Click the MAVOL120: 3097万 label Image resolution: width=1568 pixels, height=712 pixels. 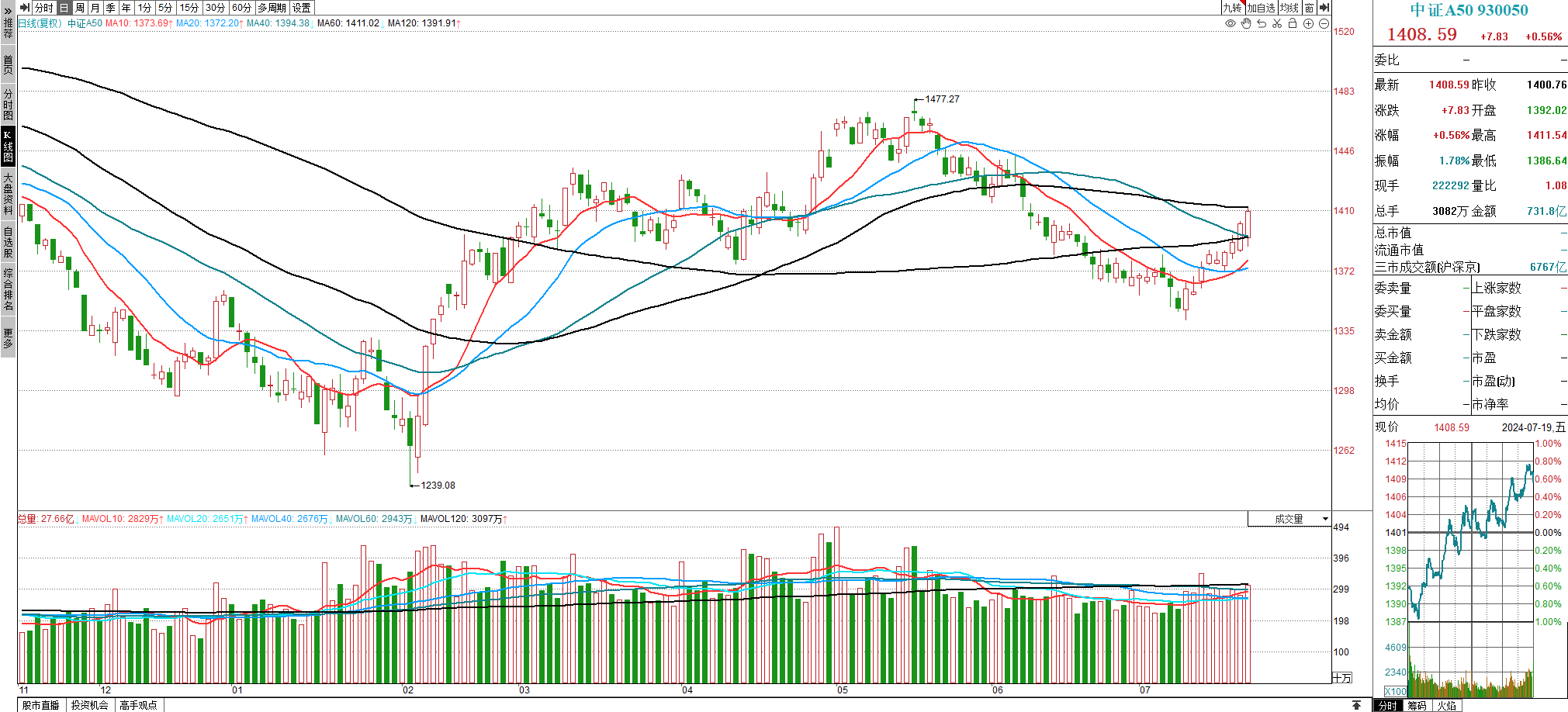pos(463,519)
